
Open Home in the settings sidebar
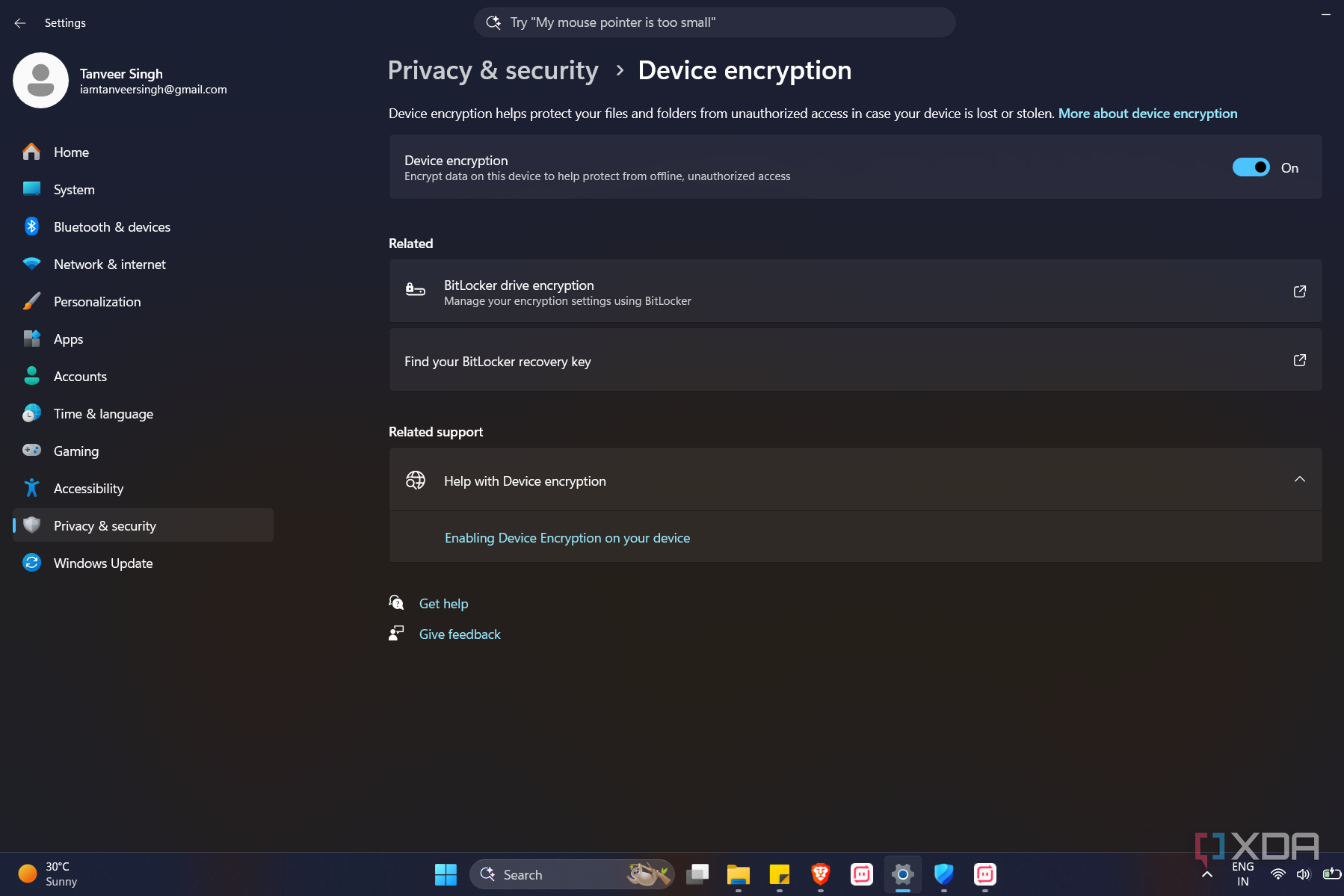pyautogui.click(x=143, y=152)
